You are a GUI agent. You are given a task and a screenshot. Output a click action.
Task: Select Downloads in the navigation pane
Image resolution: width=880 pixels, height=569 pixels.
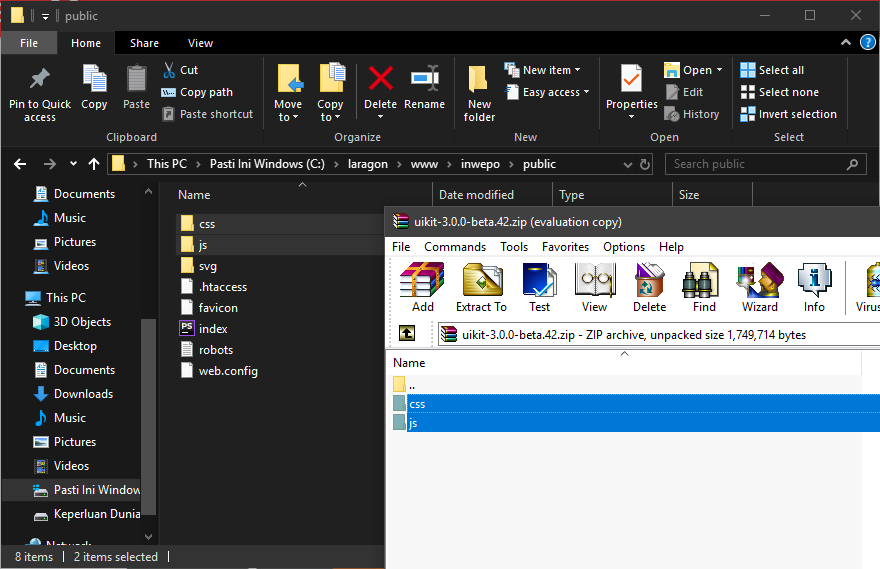click(83, 394)
